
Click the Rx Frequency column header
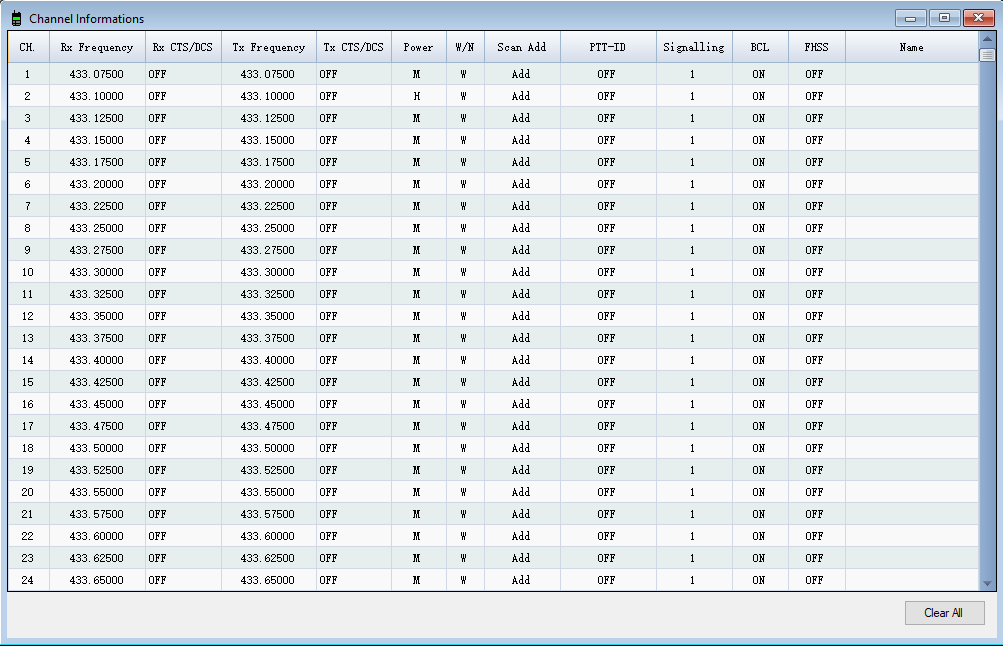click(x=97, y=47)
